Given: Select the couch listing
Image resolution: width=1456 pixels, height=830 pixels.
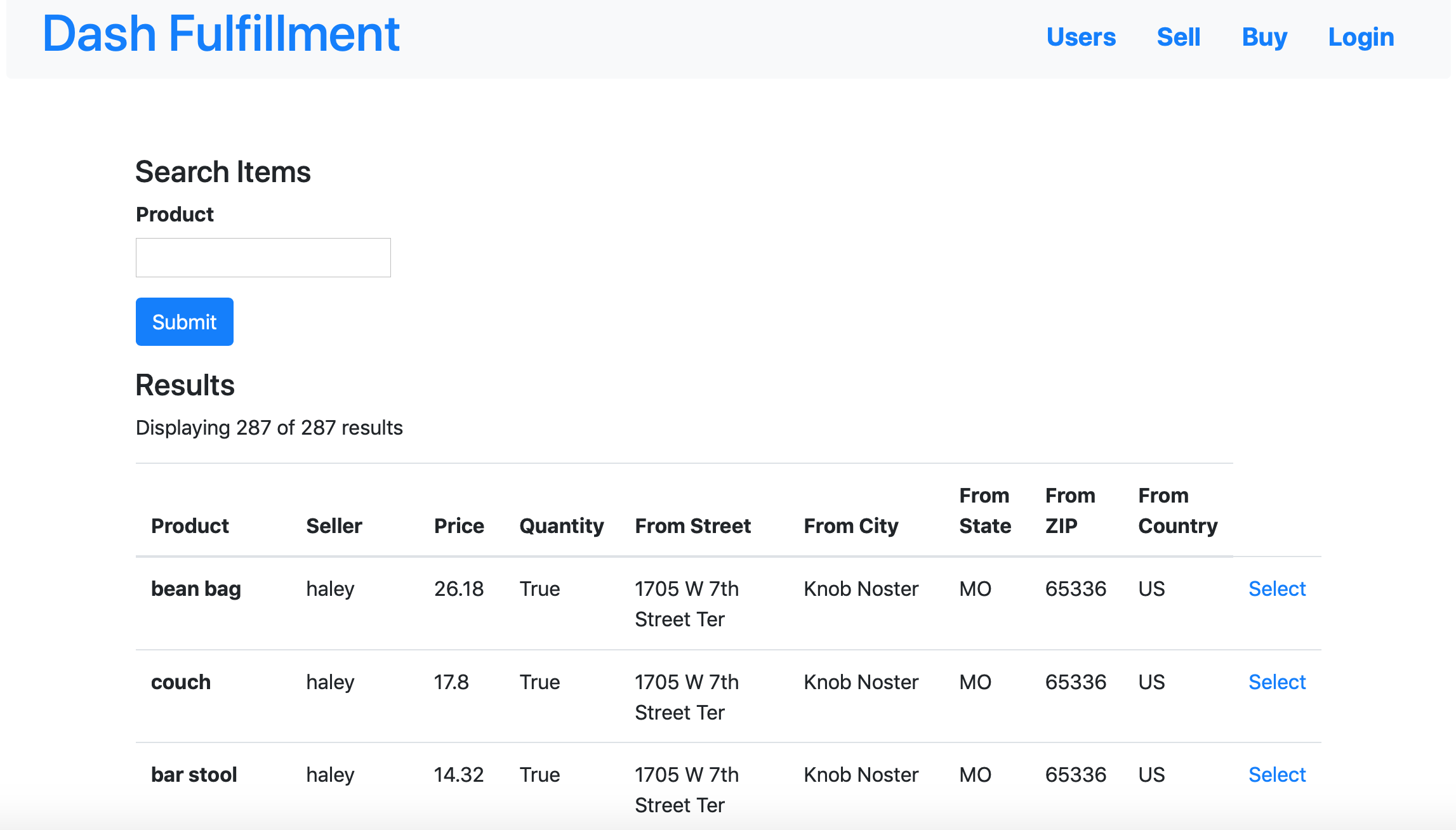Looking at the screenshot, I should pos(1276,682).
